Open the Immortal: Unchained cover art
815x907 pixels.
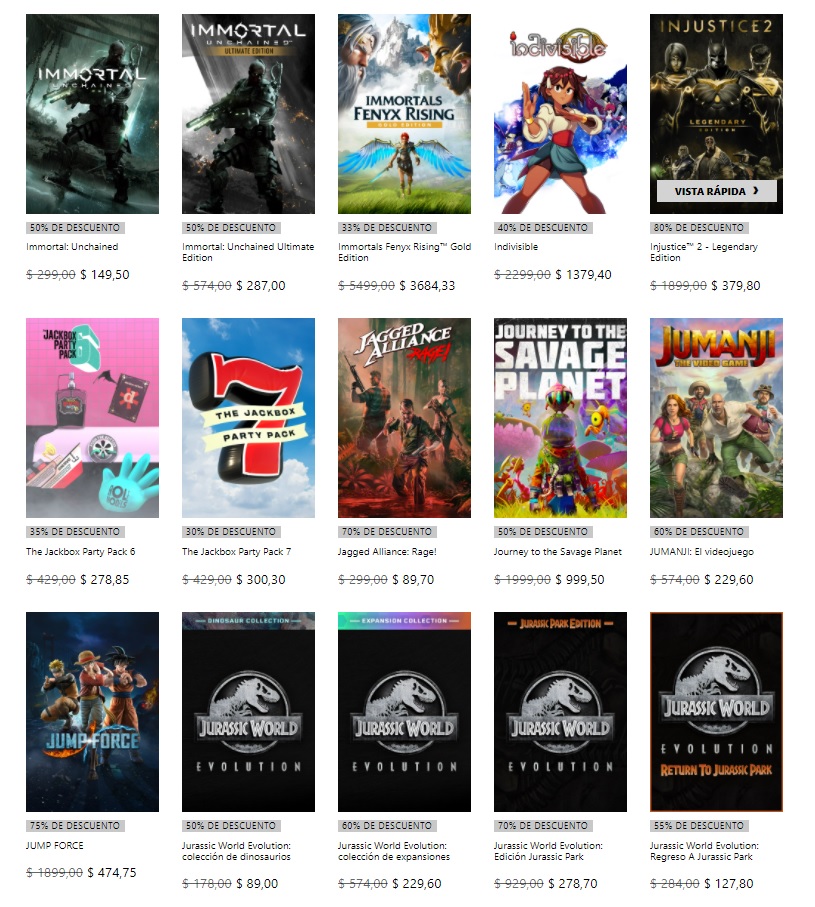point(92,114)
